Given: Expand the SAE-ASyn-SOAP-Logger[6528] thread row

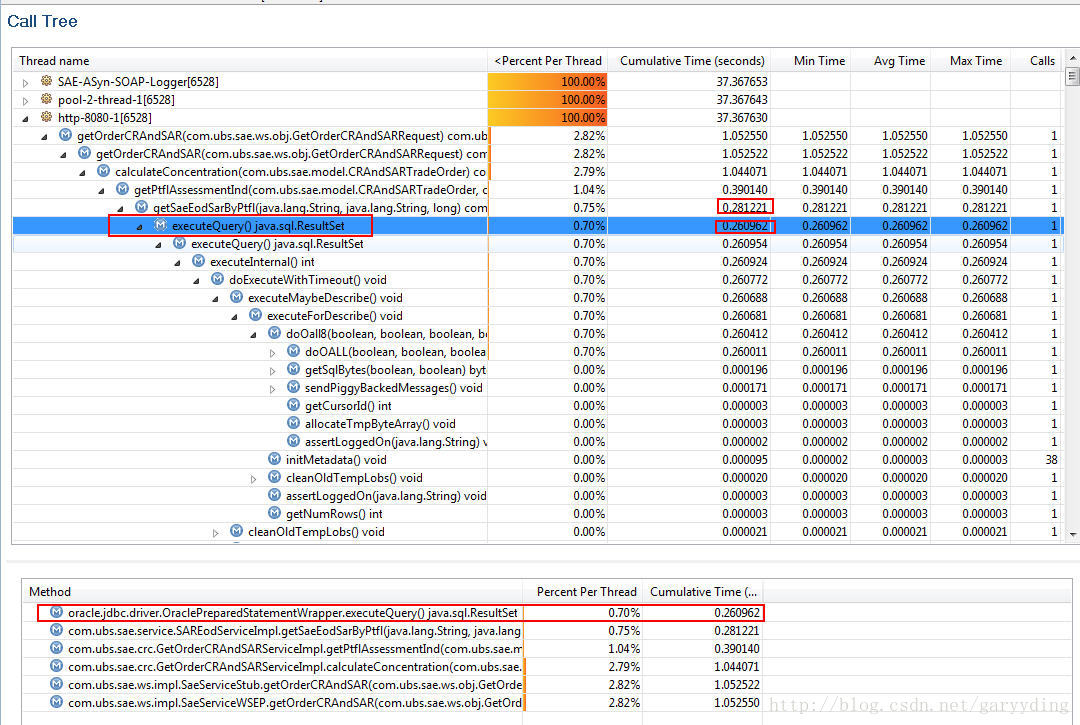Looking at the screenshot, I should (25, 83).
